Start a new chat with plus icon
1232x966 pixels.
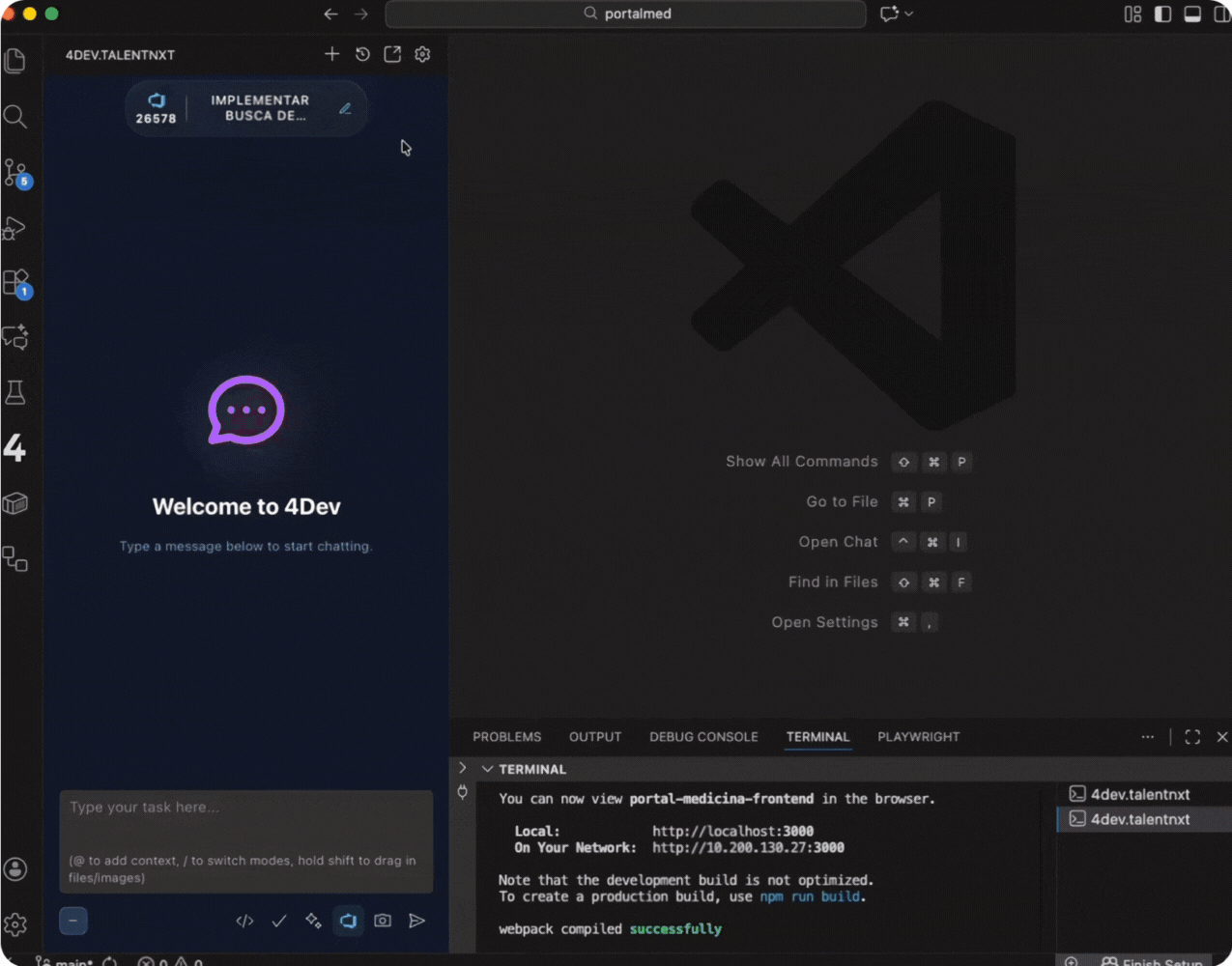pyautogui.click(x=331, y=54)
